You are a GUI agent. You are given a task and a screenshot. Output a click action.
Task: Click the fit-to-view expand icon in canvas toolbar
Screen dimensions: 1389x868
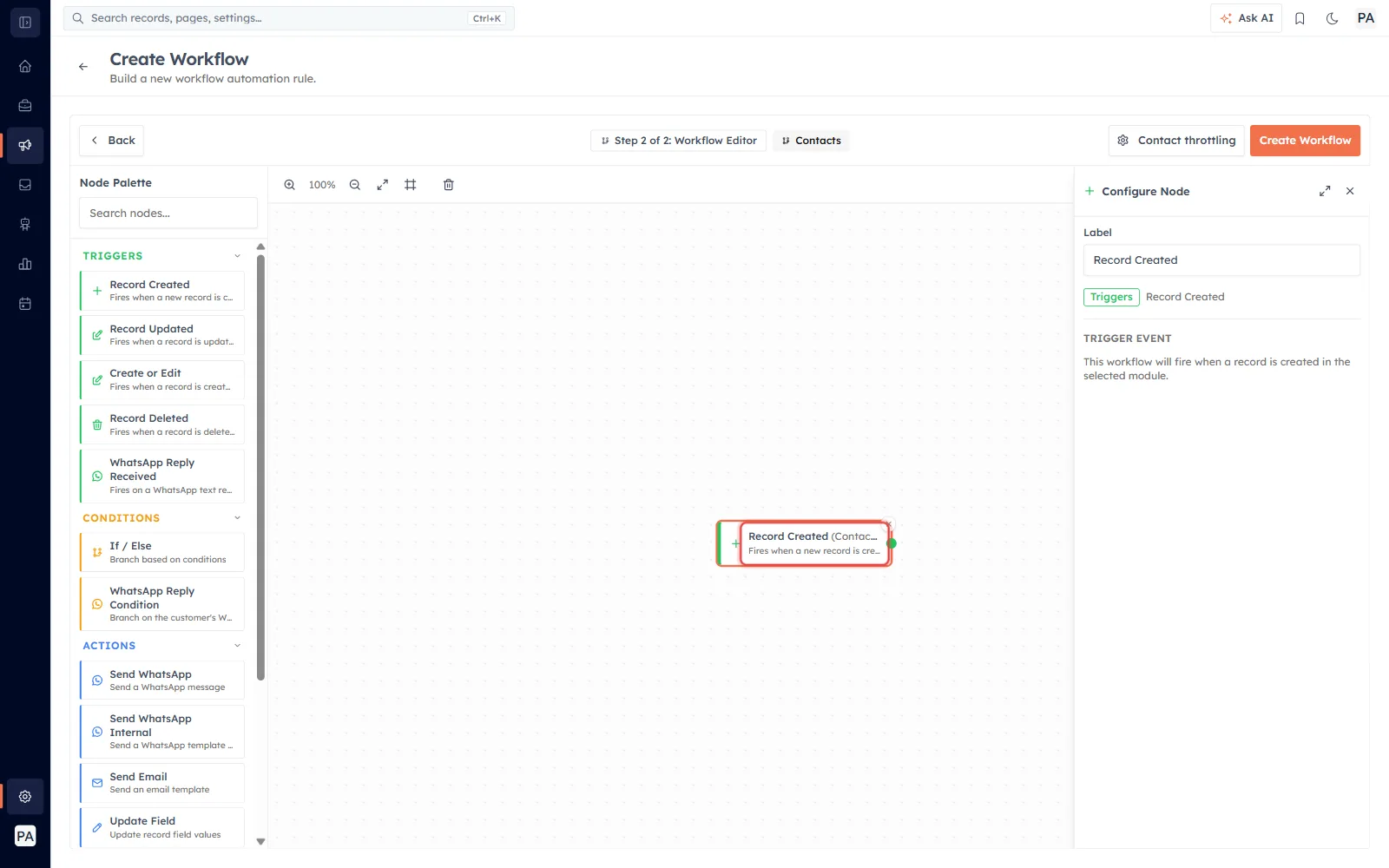pos(383,185)
